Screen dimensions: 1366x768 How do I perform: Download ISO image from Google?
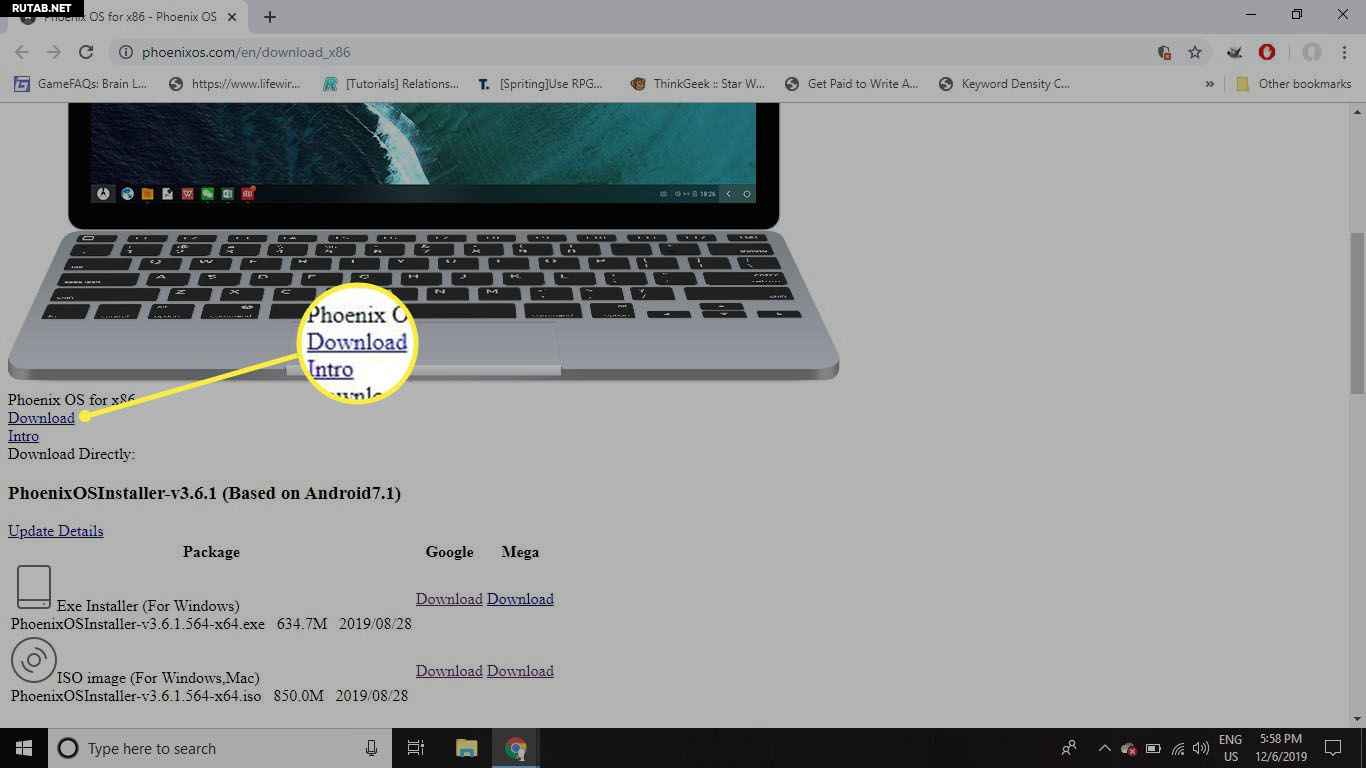tap(449, 671)
